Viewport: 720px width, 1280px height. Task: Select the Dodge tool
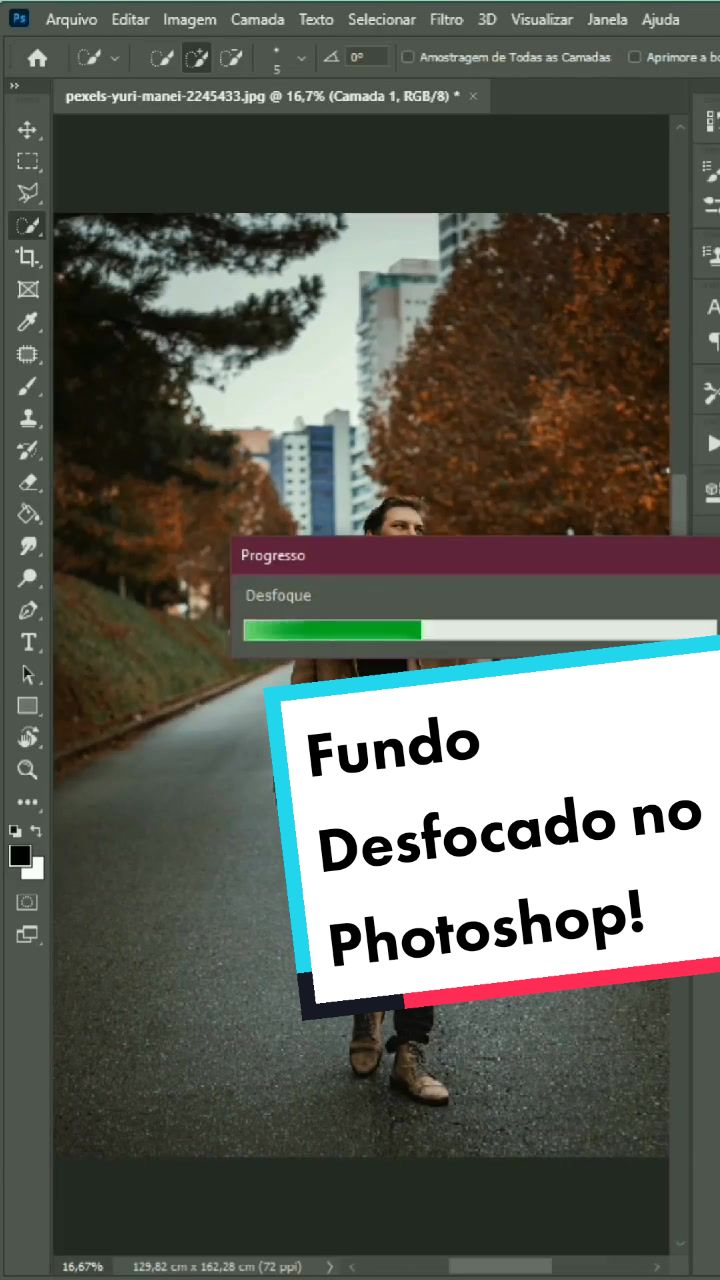27,578
